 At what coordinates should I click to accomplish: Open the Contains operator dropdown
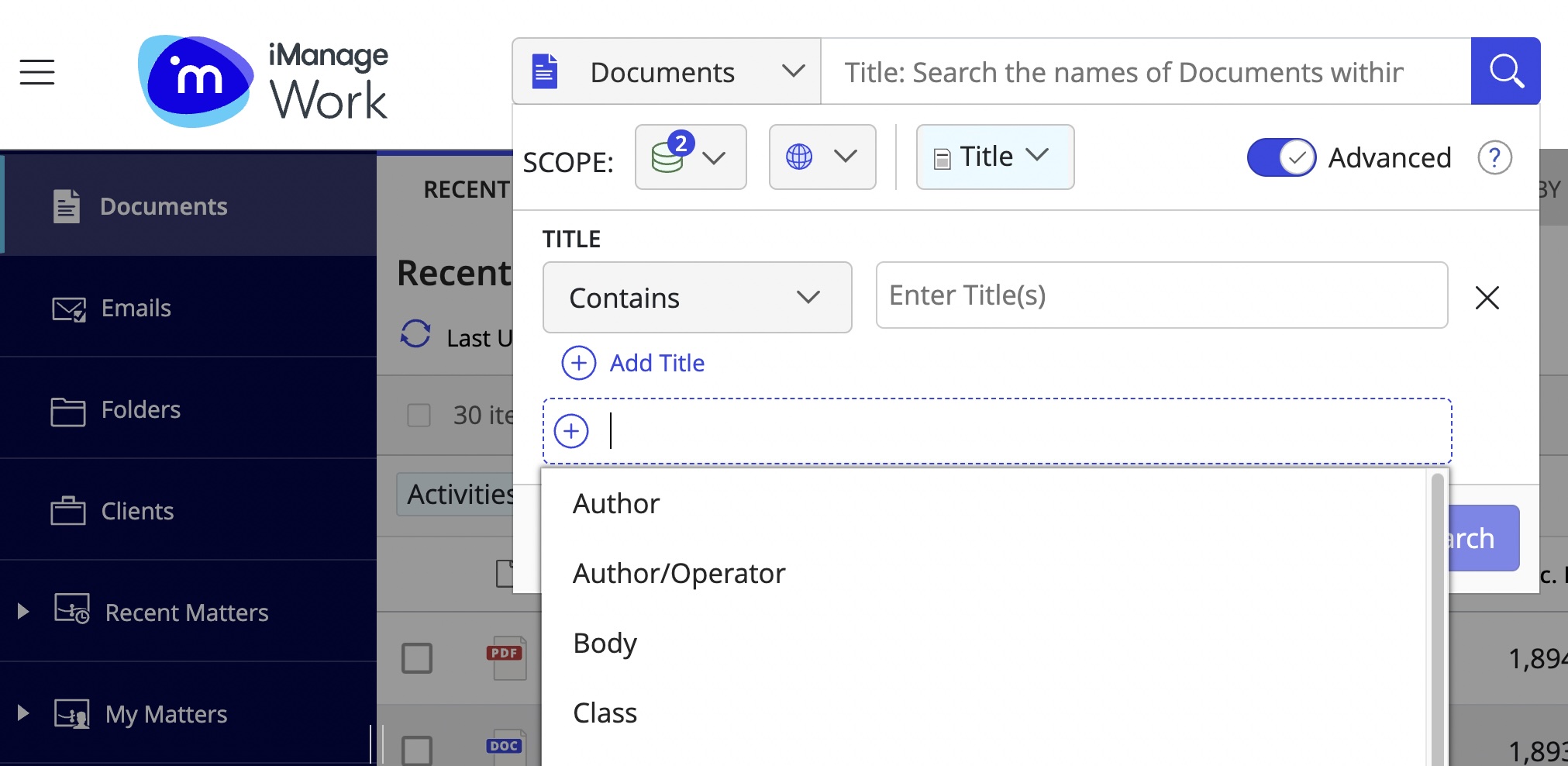(x=698, y=298)
